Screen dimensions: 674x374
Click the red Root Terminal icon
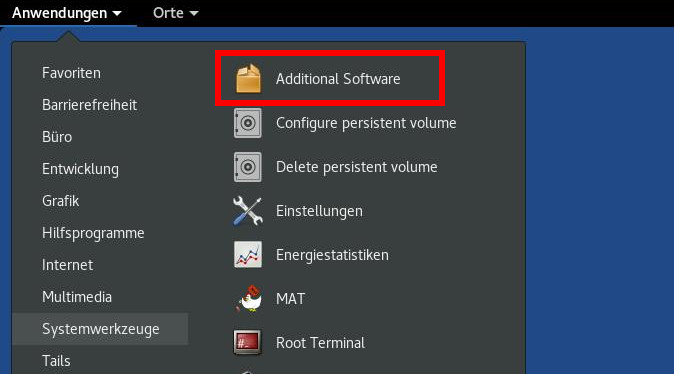pos(247,343)
